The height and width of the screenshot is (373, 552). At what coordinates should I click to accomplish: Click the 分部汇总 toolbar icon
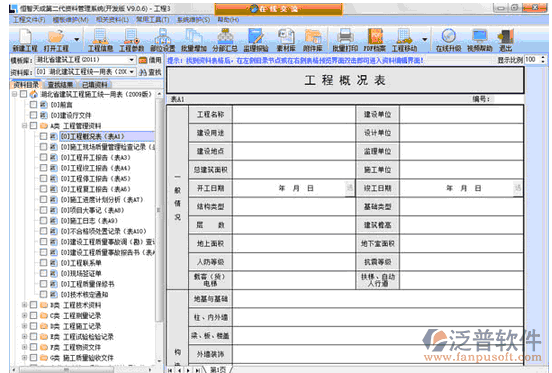tap(225, 40)
